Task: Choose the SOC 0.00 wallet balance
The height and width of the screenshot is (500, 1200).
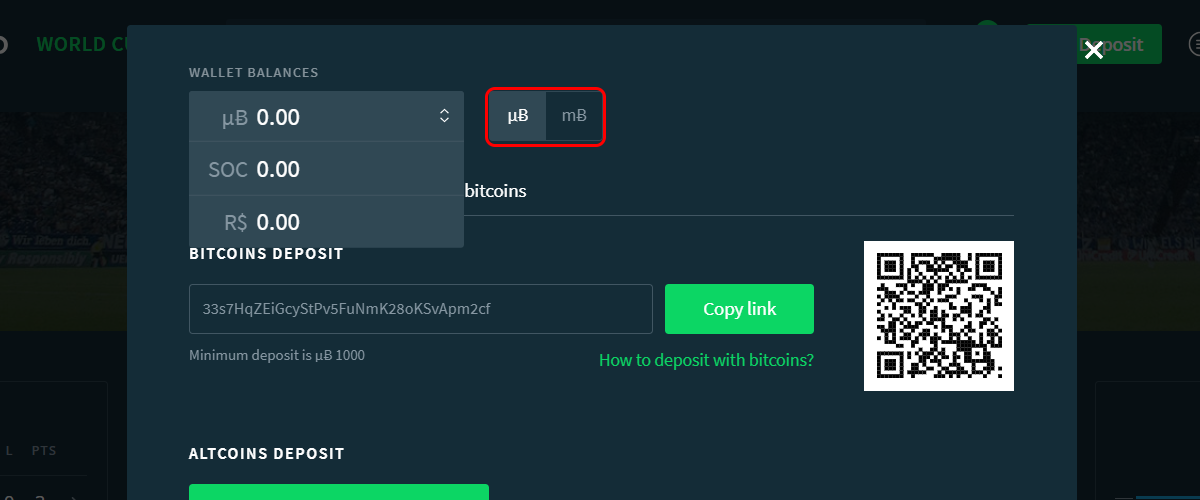Action: point(326,169)
